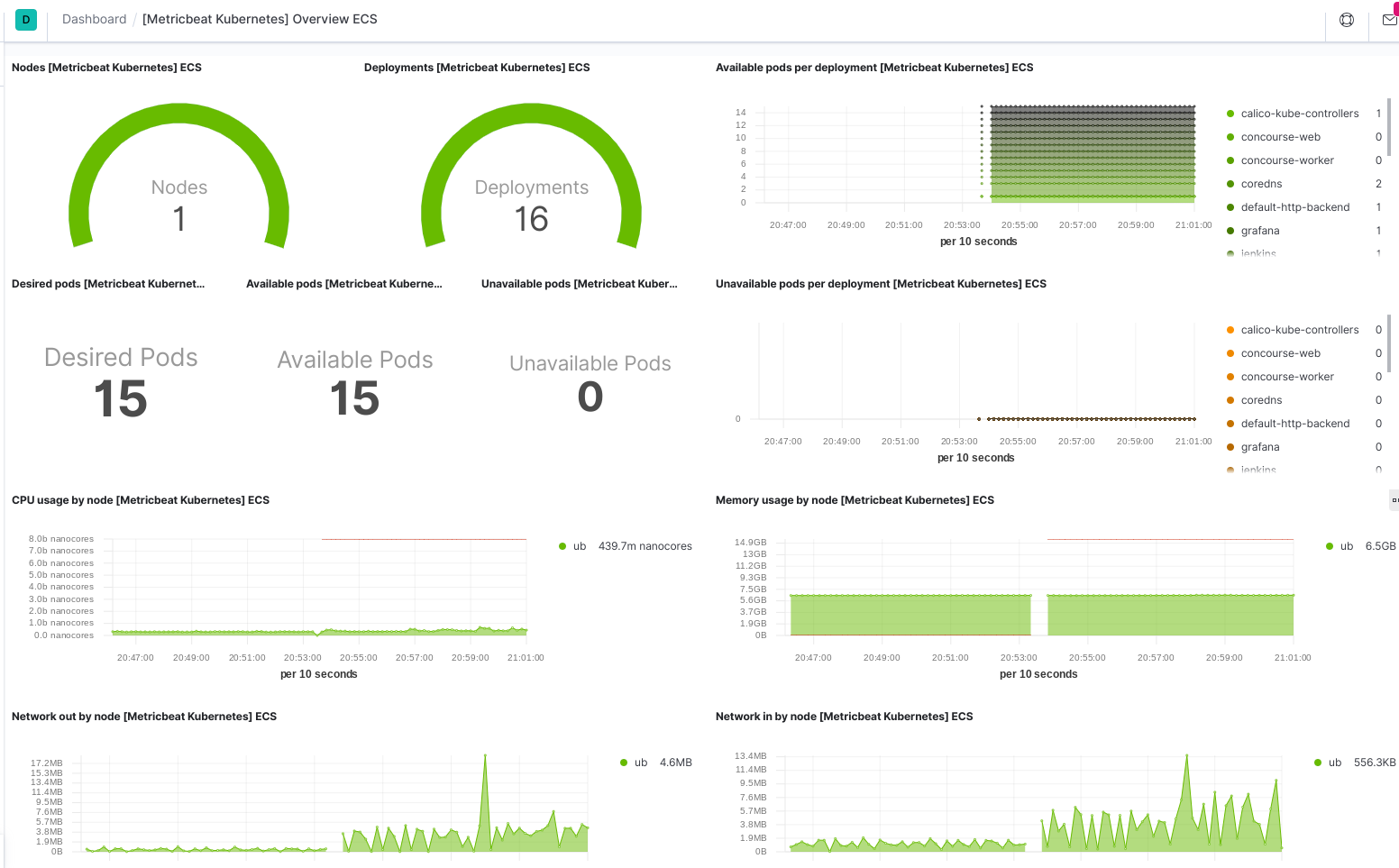The width and height of the screenshot is (1399, 868).
Task: Click the CPU usage by node panel title
Action: (x=141, y=500)
